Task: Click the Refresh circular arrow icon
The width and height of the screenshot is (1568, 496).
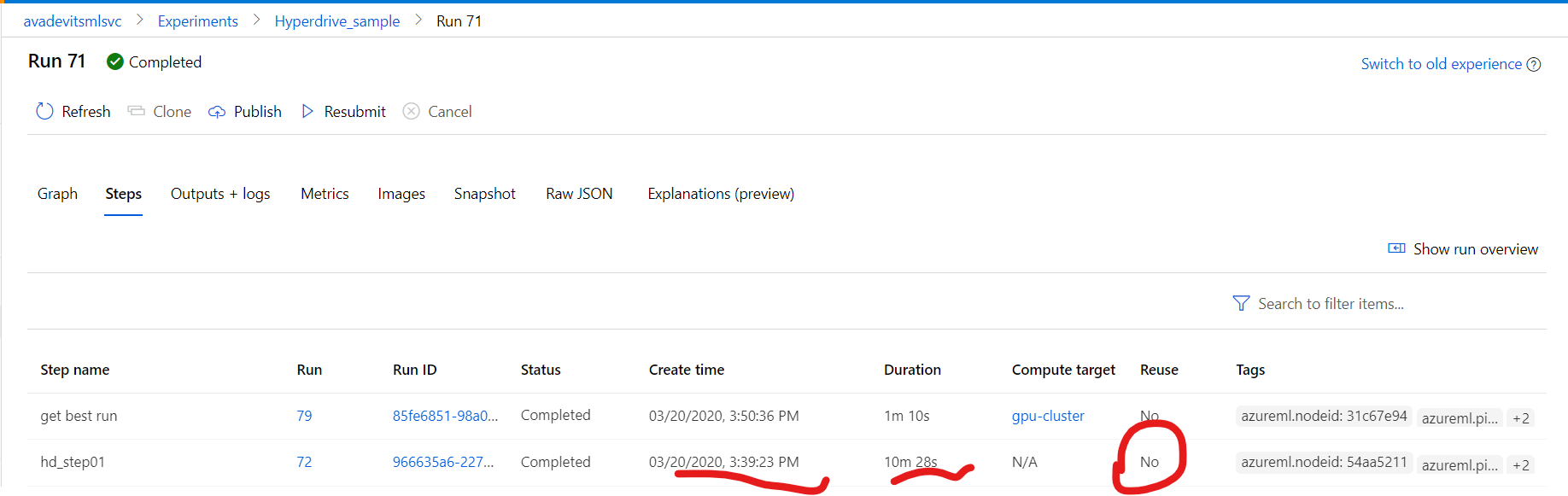Action: [x=44, y=111]
